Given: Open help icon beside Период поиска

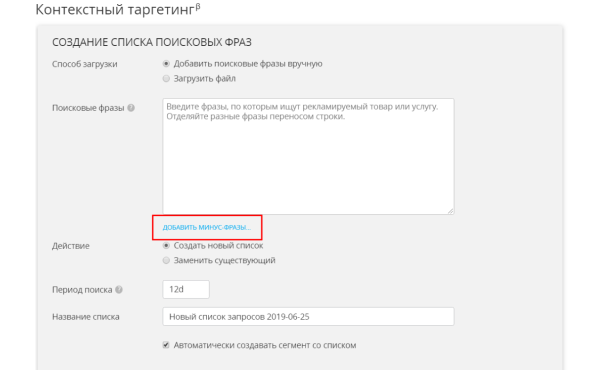Looking at the screenshot, I should pyautogui.click(x=119, y=290).
